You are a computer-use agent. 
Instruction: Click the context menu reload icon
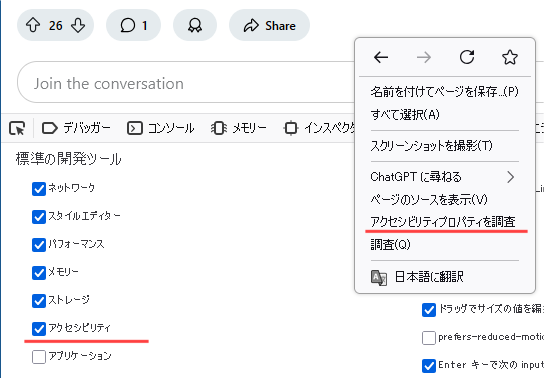[x=467, y=57]
